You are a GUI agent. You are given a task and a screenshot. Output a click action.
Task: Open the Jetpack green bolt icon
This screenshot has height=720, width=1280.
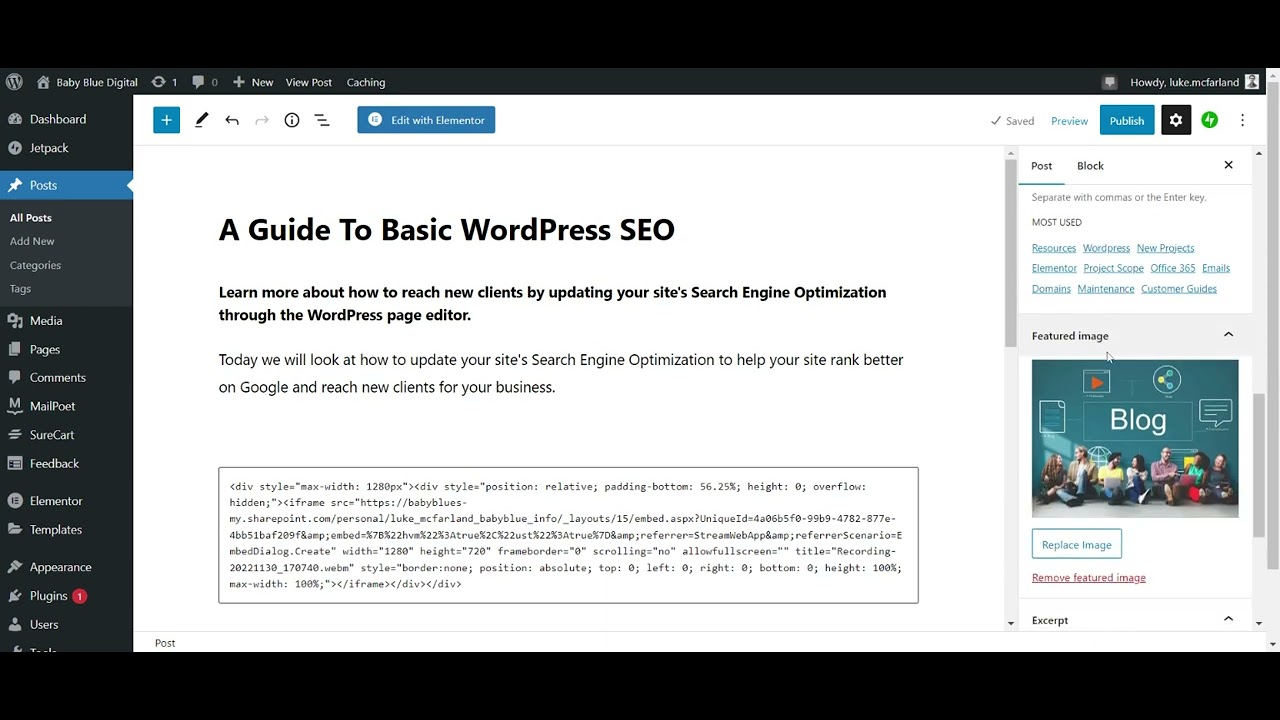[x=1210, y=120]
